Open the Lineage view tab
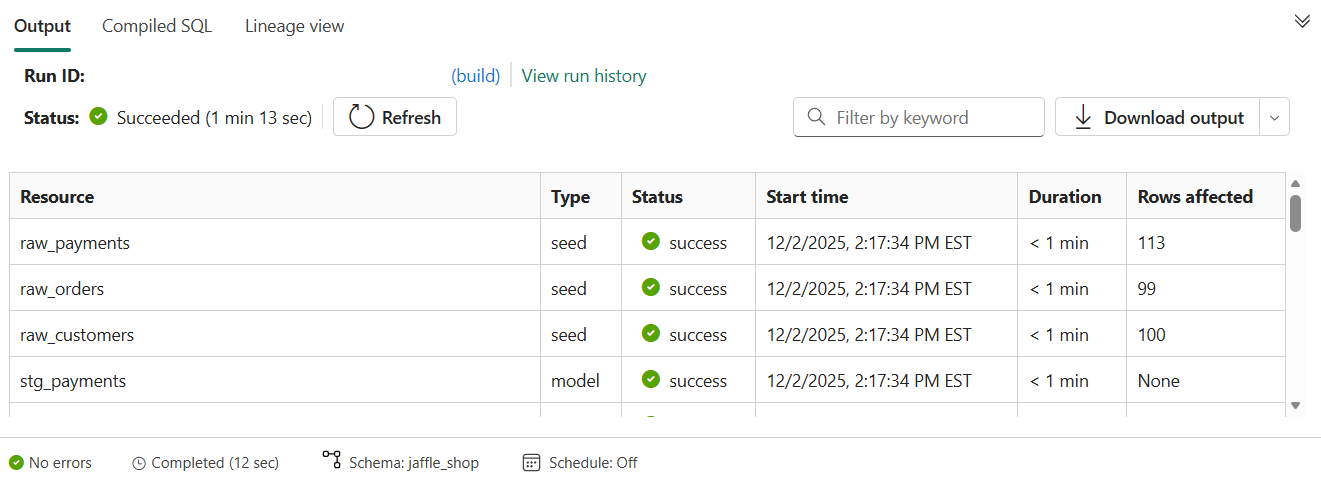The height and width of the screenshot is (483, 1321). [x=294, y=26]
